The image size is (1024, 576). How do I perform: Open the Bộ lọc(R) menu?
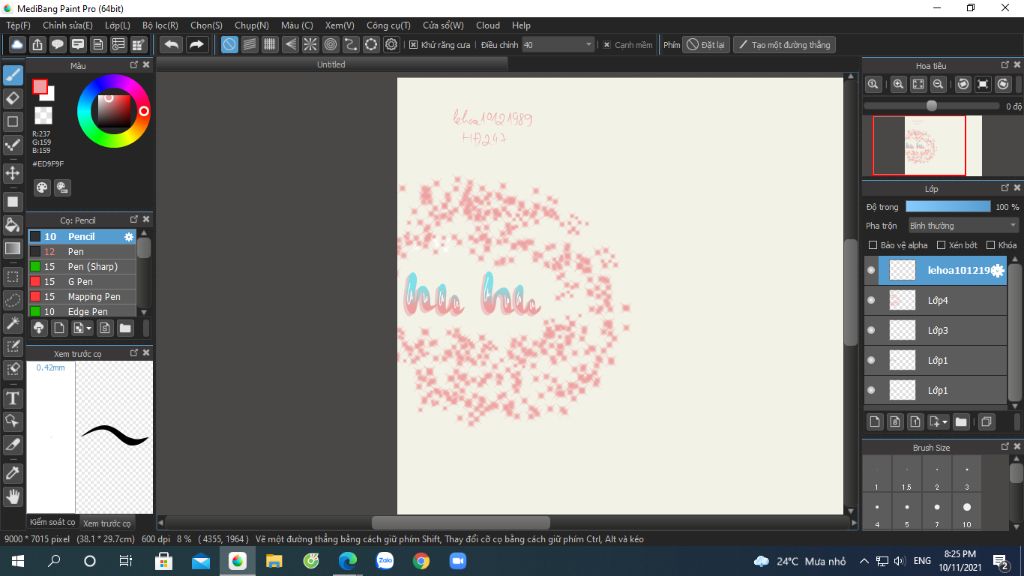[160, 25]
